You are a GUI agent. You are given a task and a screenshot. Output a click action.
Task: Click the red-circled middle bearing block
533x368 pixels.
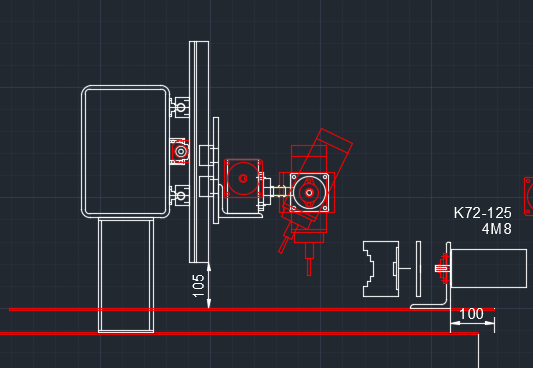point(180,152)
